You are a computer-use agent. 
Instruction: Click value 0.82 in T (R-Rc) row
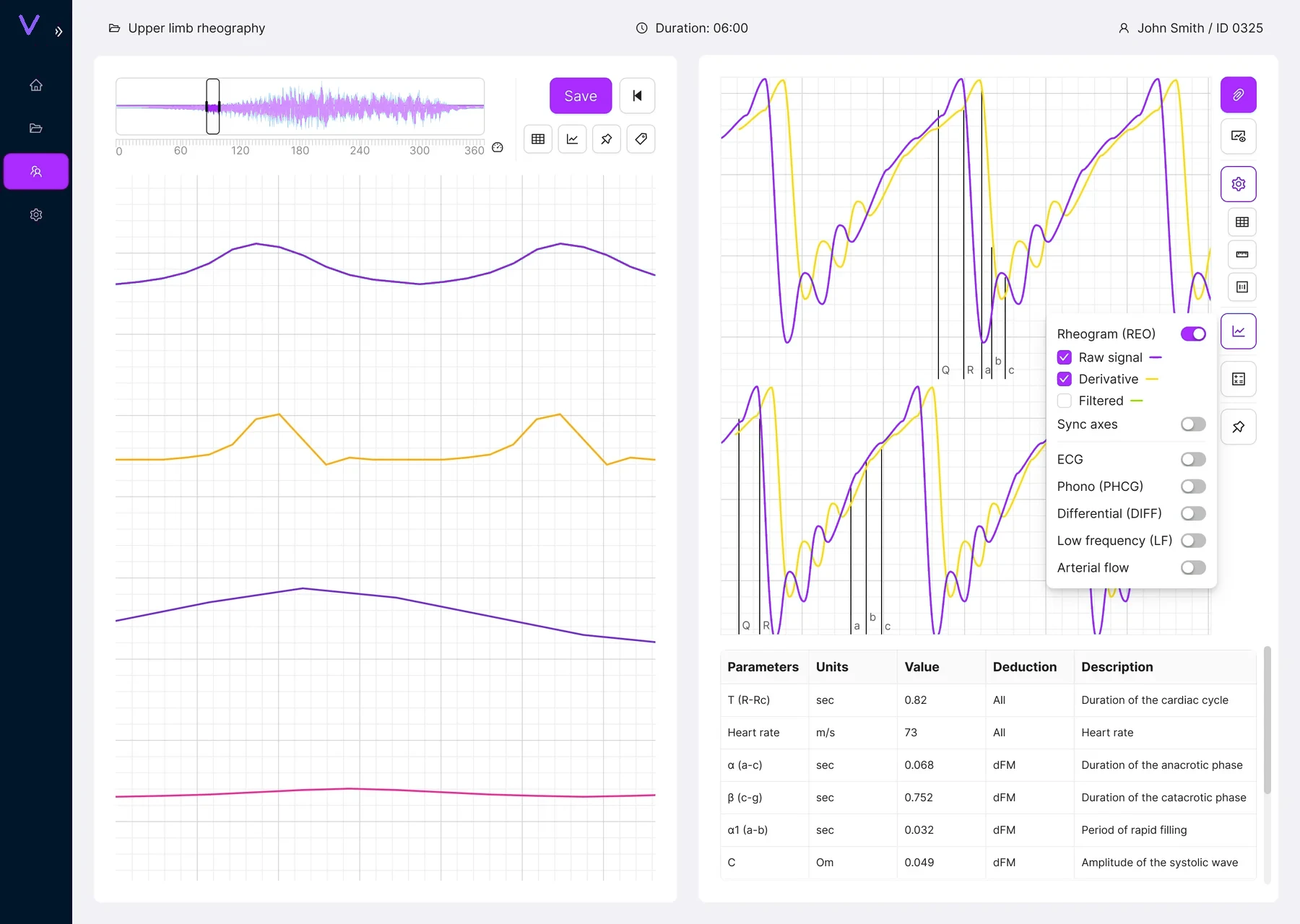916,700
